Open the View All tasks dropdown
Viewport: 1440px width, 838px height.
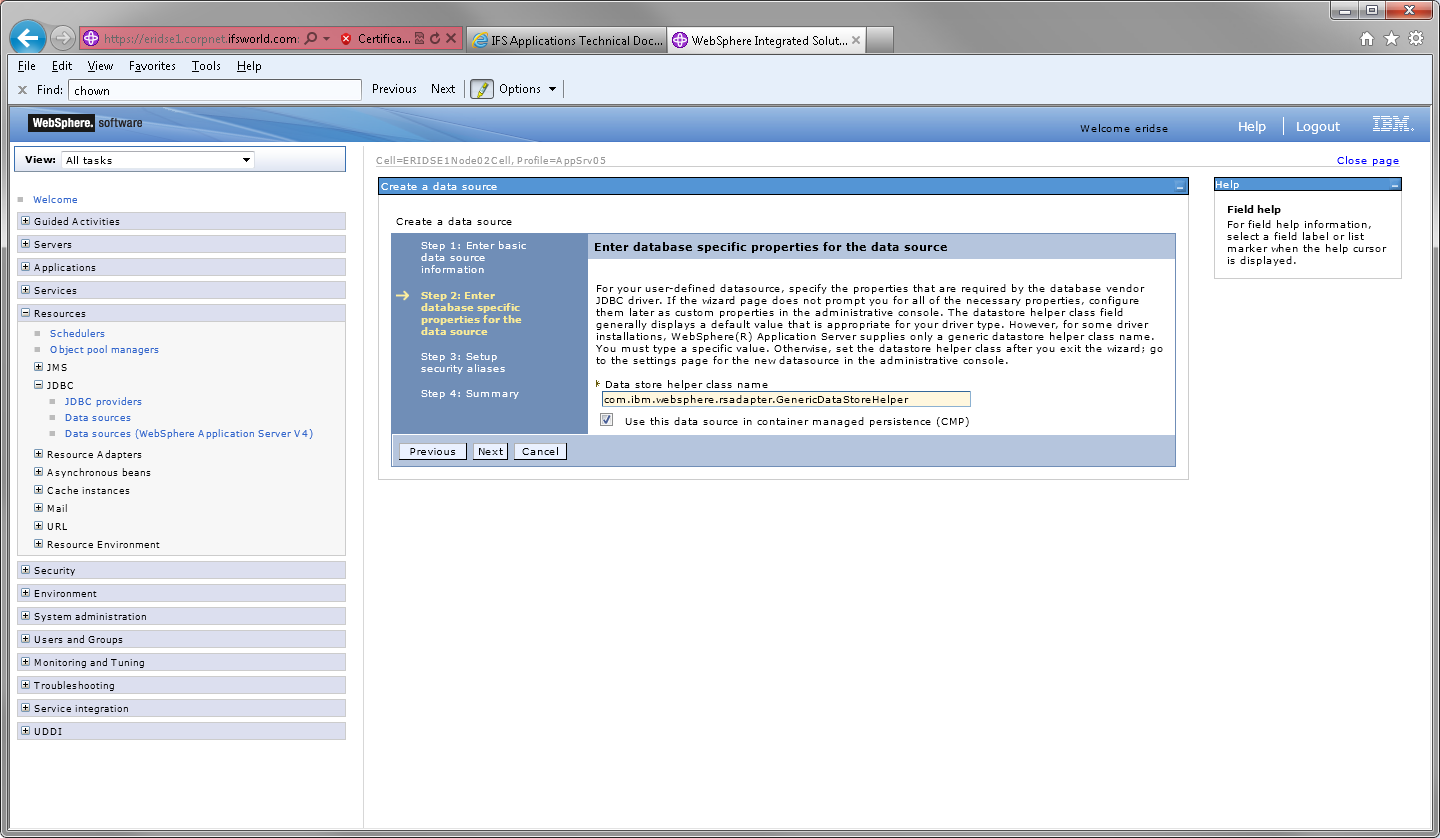coord(158,160)
